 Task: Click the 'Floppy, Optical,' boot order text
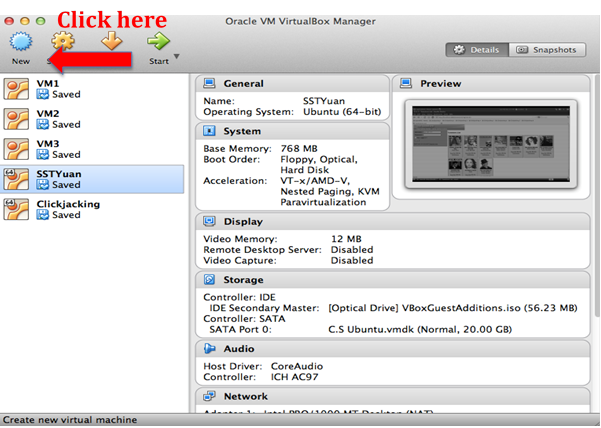[x=319, y=159]
